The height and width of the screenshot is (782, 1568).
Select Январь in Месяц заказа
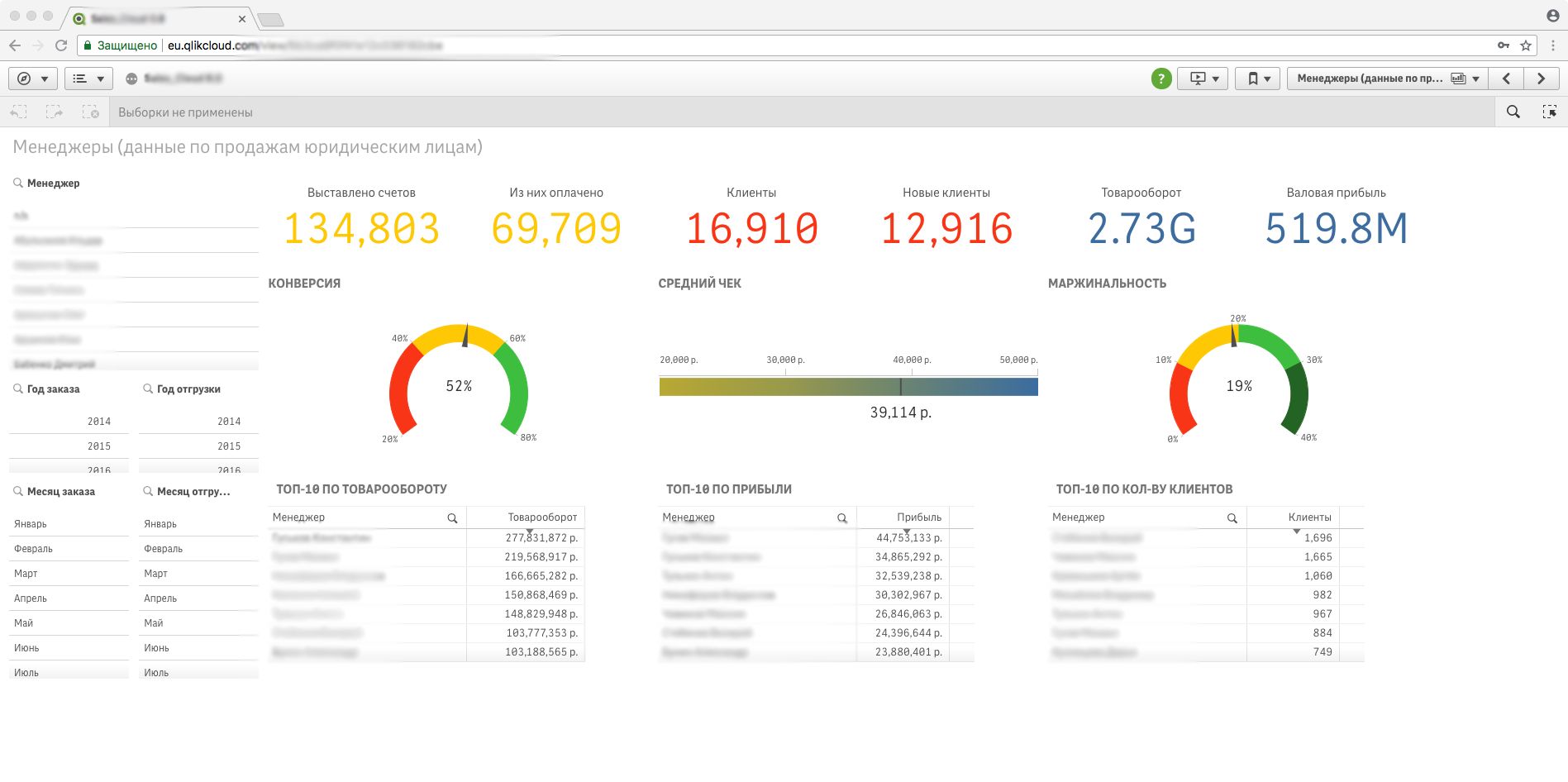click(x=69, y=523)
